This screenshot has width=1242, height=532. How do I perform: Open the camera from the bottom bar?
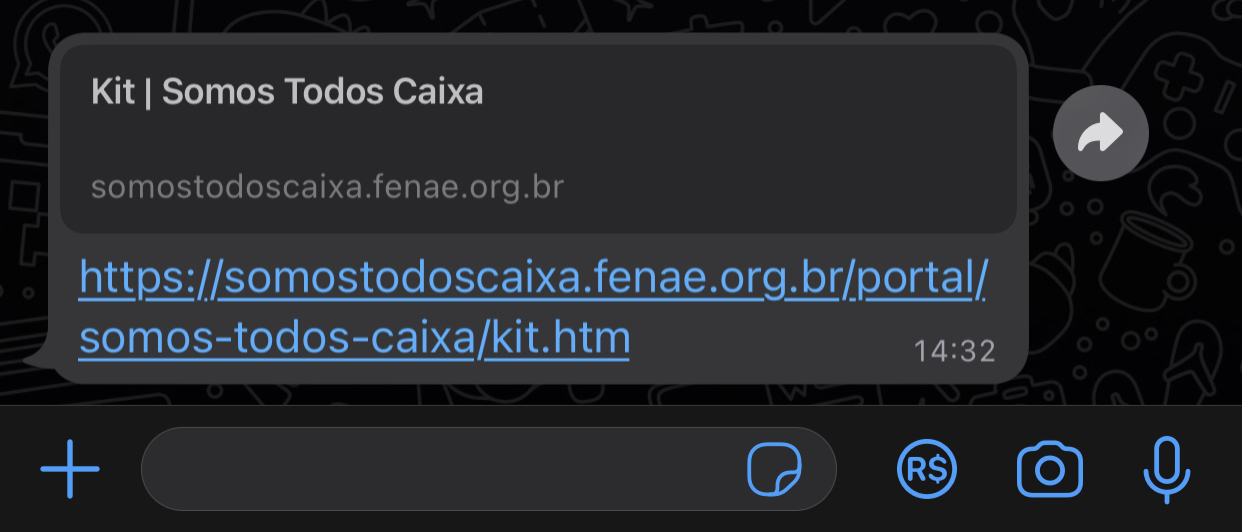click(1050, 469)
